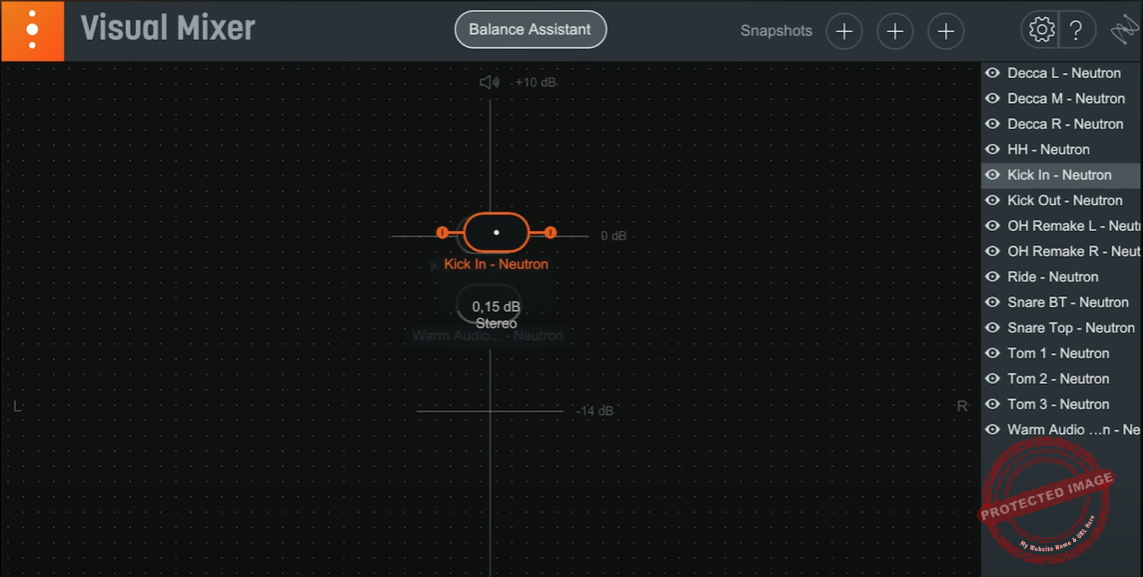Toggle the eye icon for Kick In - Neutron
This screenshot has width=1143, height=577.
point(992,175)
